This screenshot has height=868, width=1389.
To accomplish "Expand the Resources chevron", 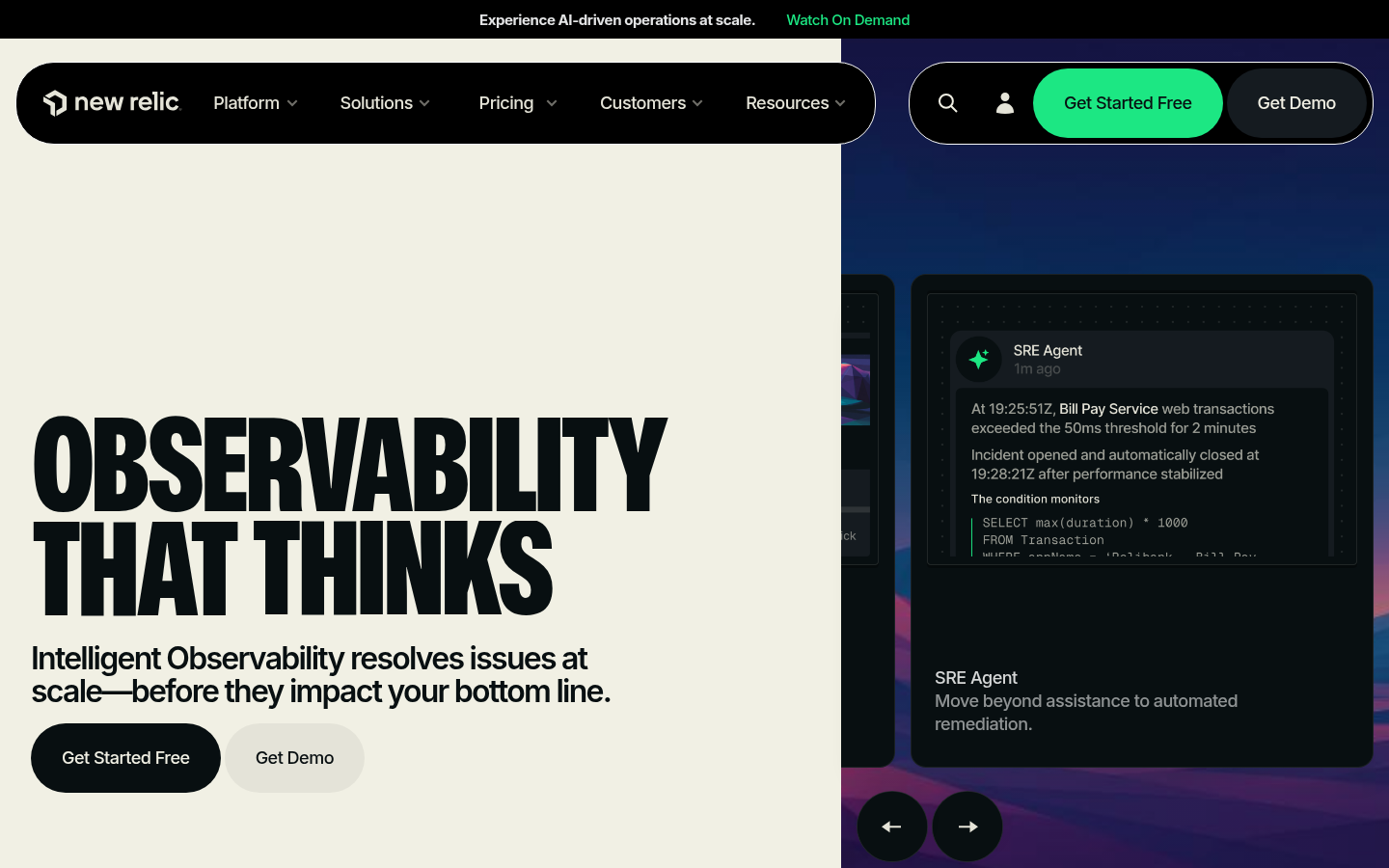I will [x=840, y=103].
